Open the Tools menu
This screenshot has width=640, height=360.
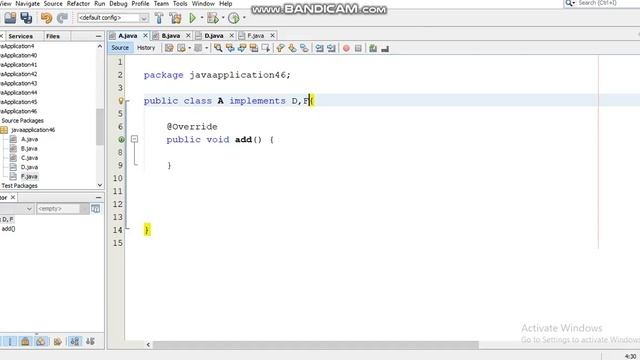tap(180, 4)
